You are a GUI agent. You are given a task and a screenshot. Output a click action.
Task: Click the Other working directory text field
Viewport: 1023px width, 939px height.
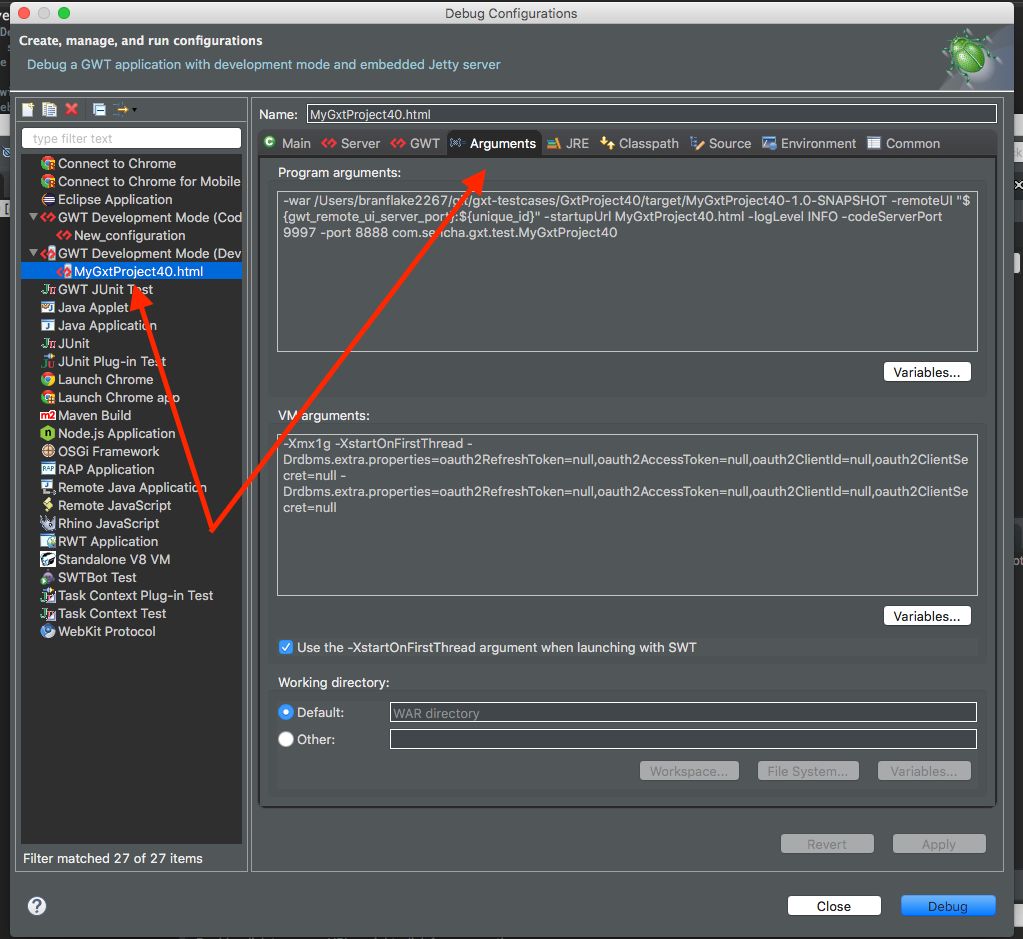(683, 739)
